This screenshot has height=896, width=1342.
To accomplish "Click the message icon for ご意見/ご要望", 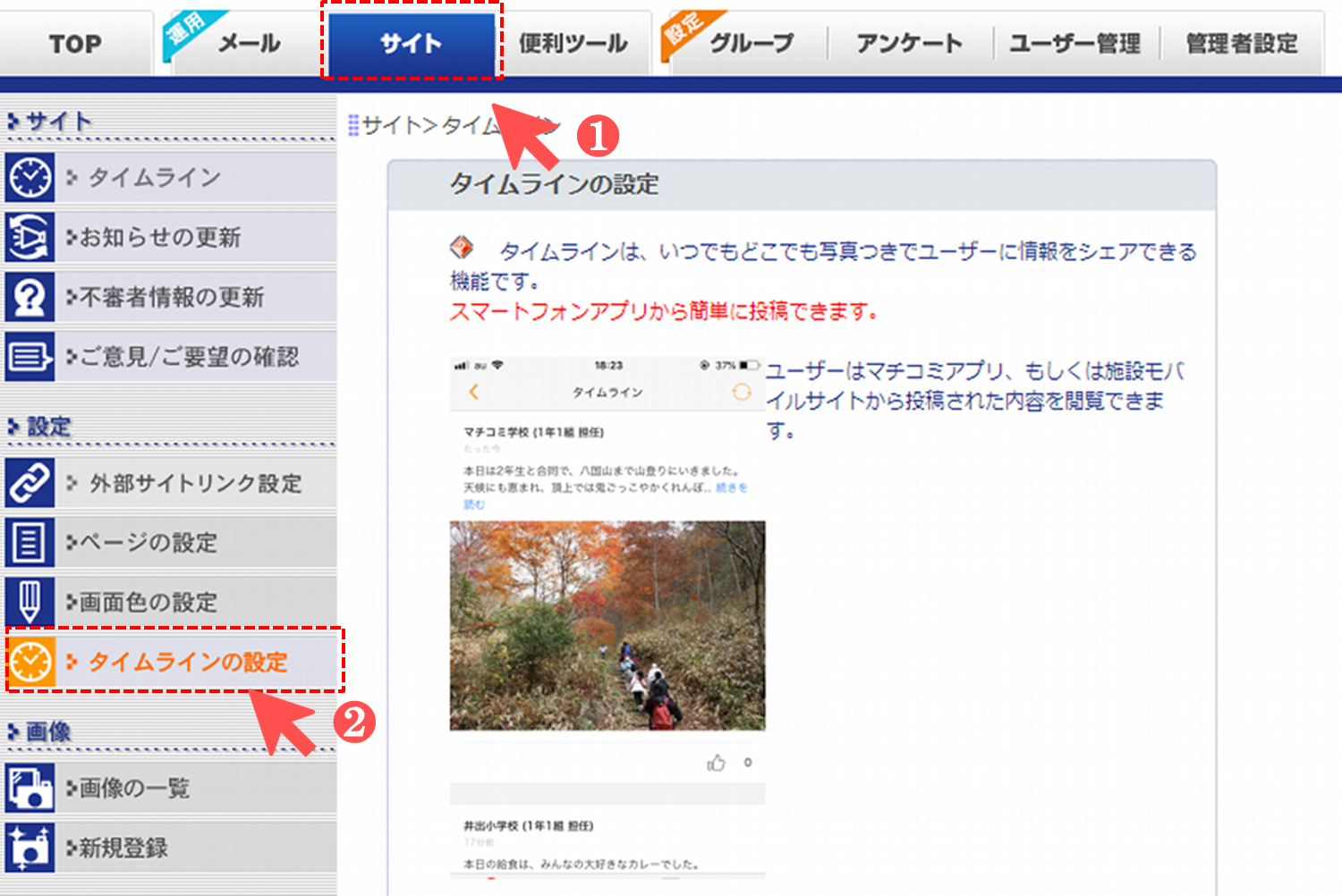I will (30, 357).
